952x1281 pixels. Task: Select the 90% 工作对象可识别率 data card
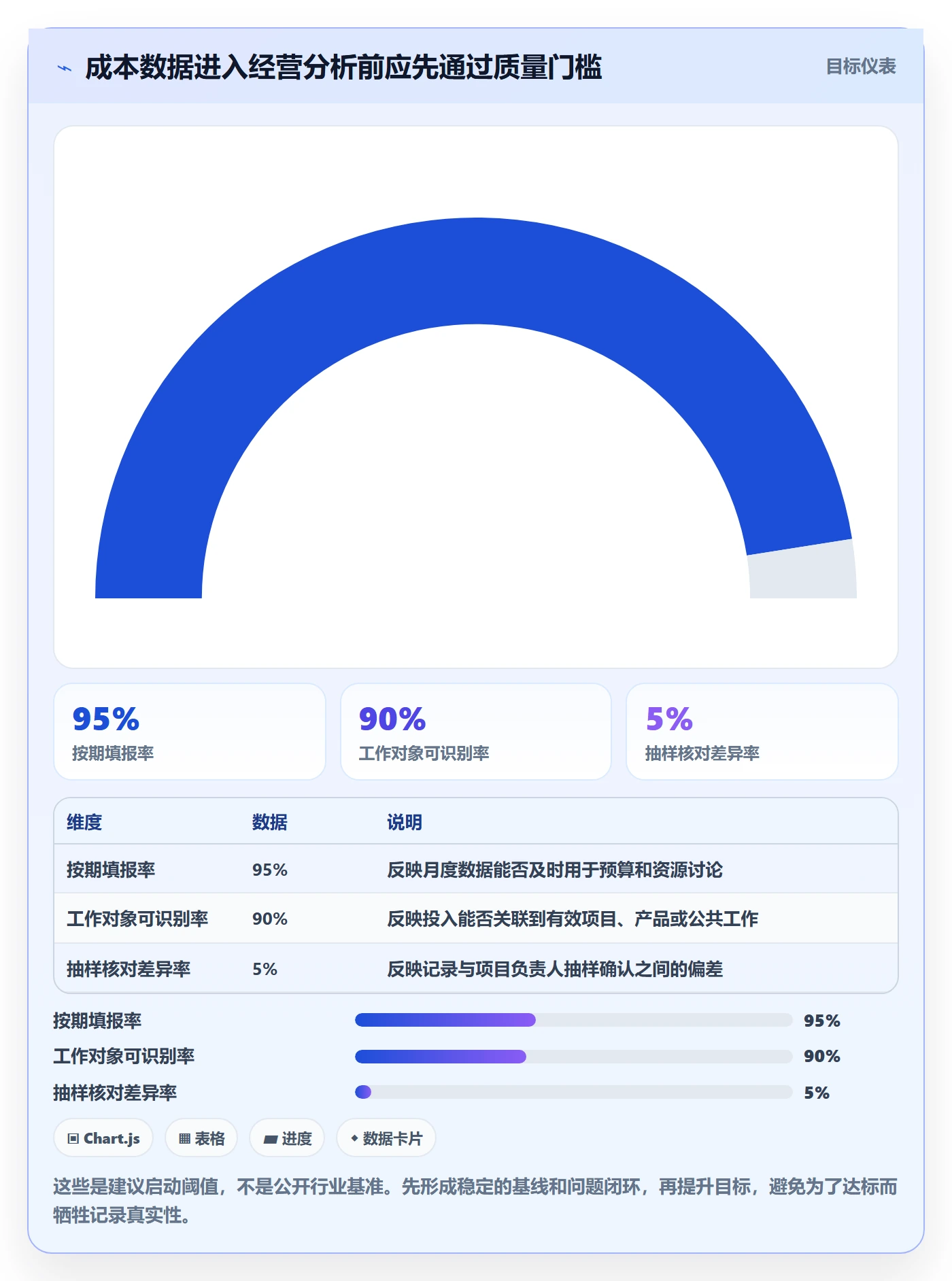tap(476, 732)
